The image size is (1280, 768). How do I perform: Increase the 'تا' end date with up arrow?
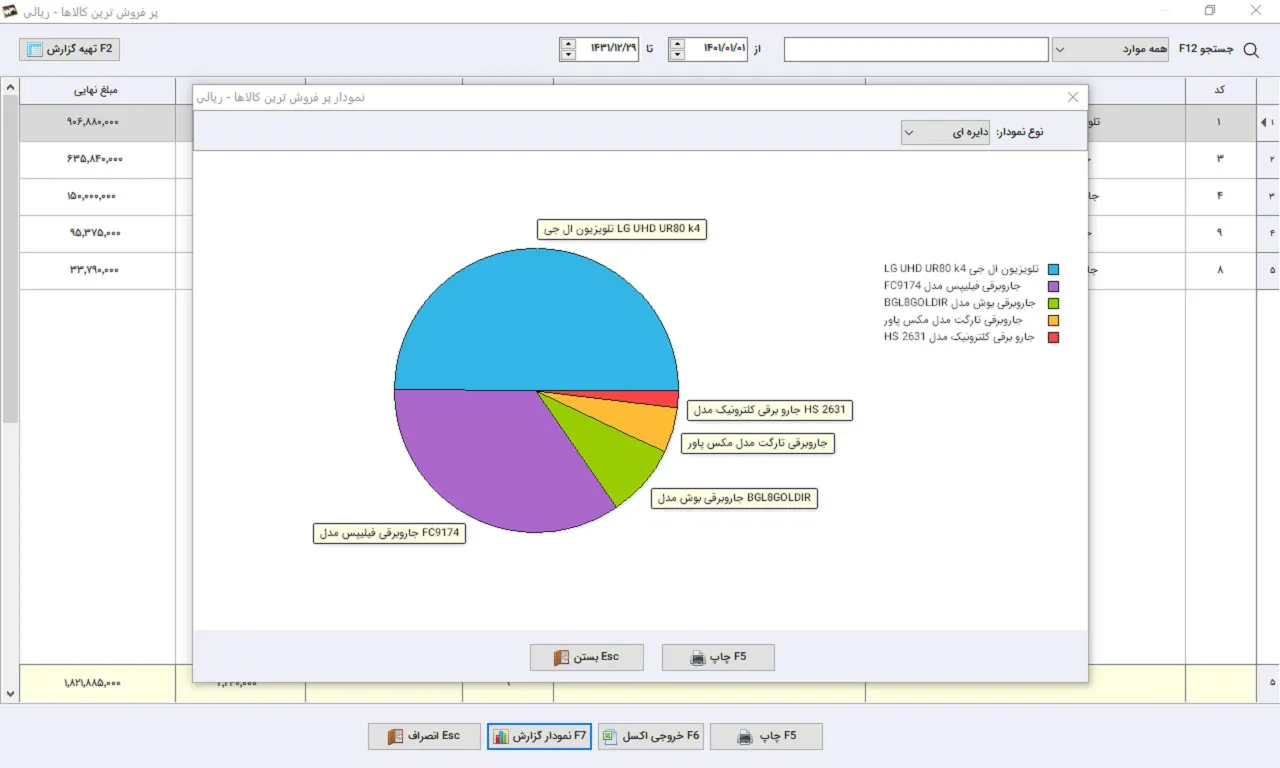(568, 43)
